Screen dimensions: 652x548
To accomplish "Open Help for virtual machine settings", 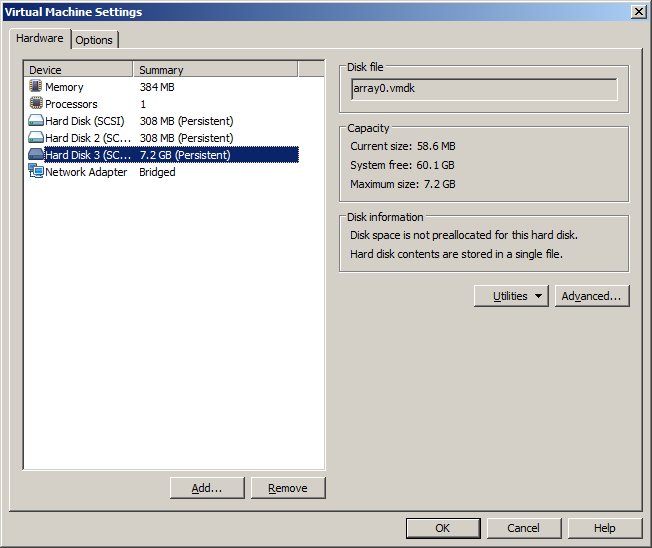I will 605,528.
